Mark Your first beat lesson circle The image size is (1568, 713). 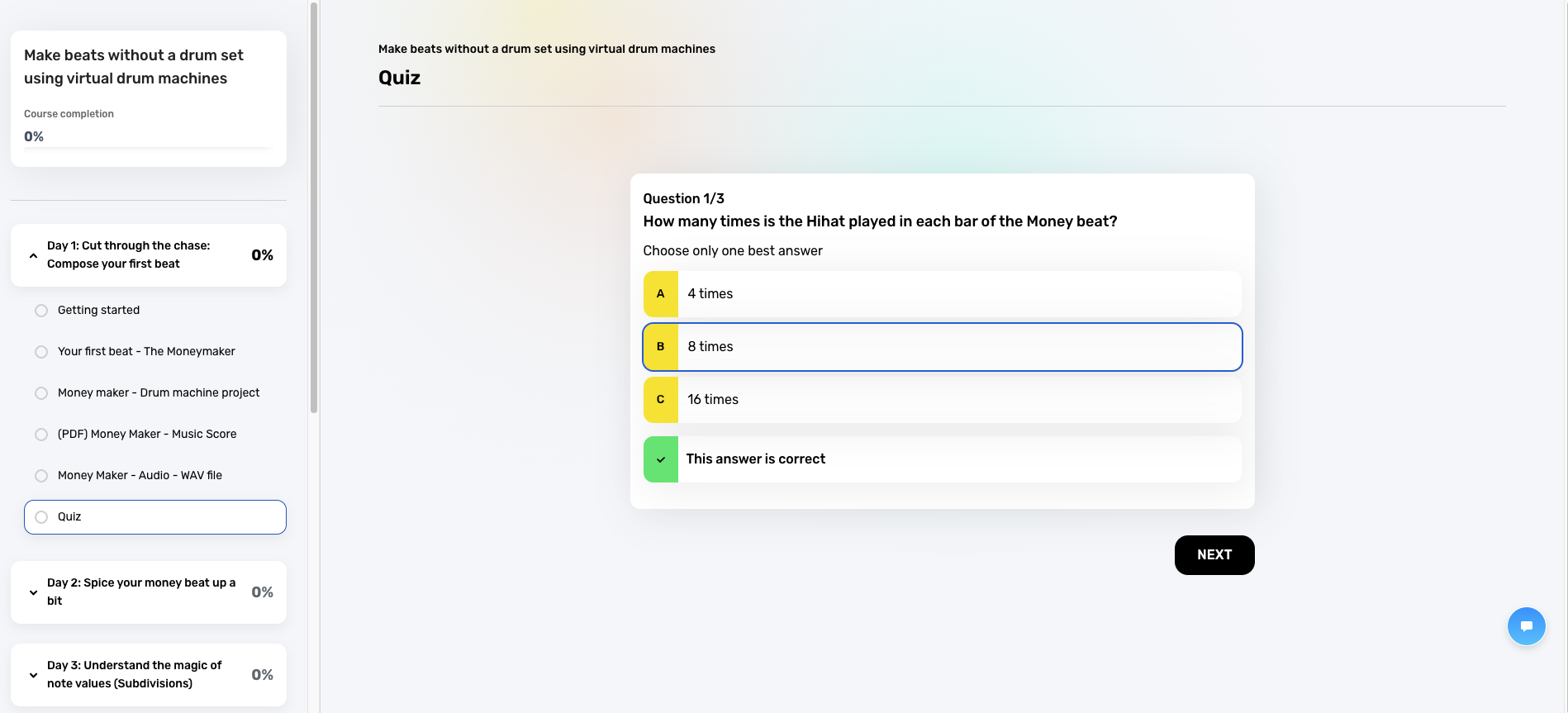tap(41, 352)
